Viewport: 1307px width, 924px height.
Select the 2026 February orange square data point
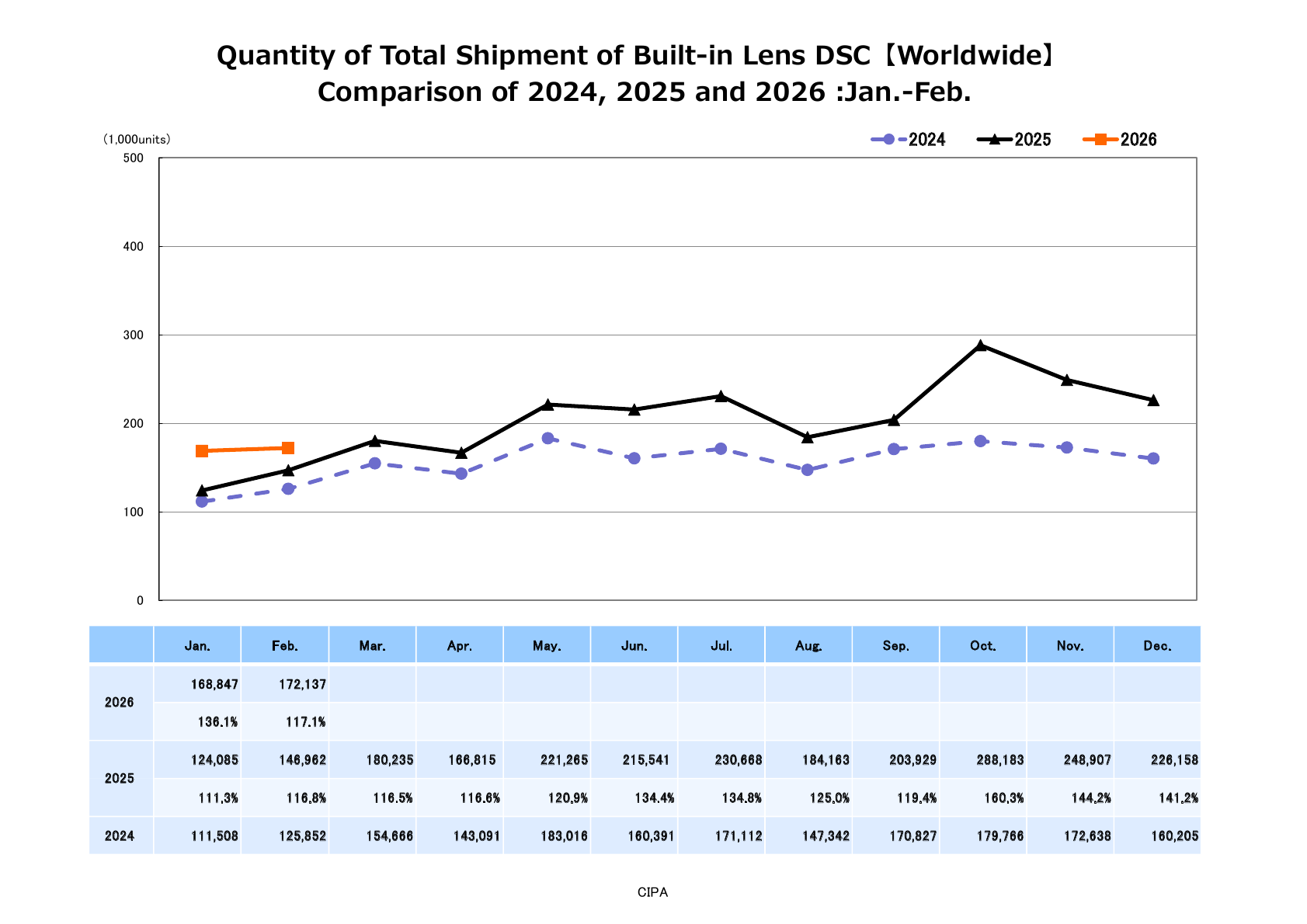click(288, 448)
